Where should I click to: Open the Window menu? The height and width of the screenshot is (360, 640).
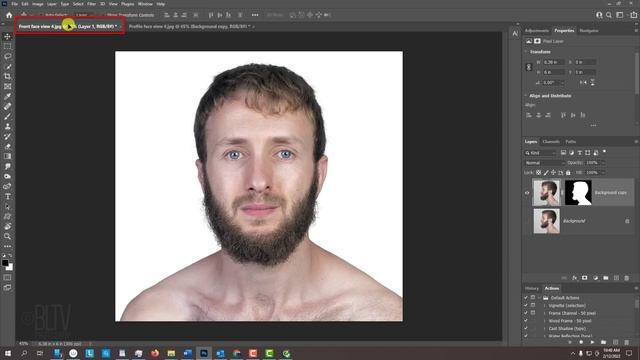(145, 4)
